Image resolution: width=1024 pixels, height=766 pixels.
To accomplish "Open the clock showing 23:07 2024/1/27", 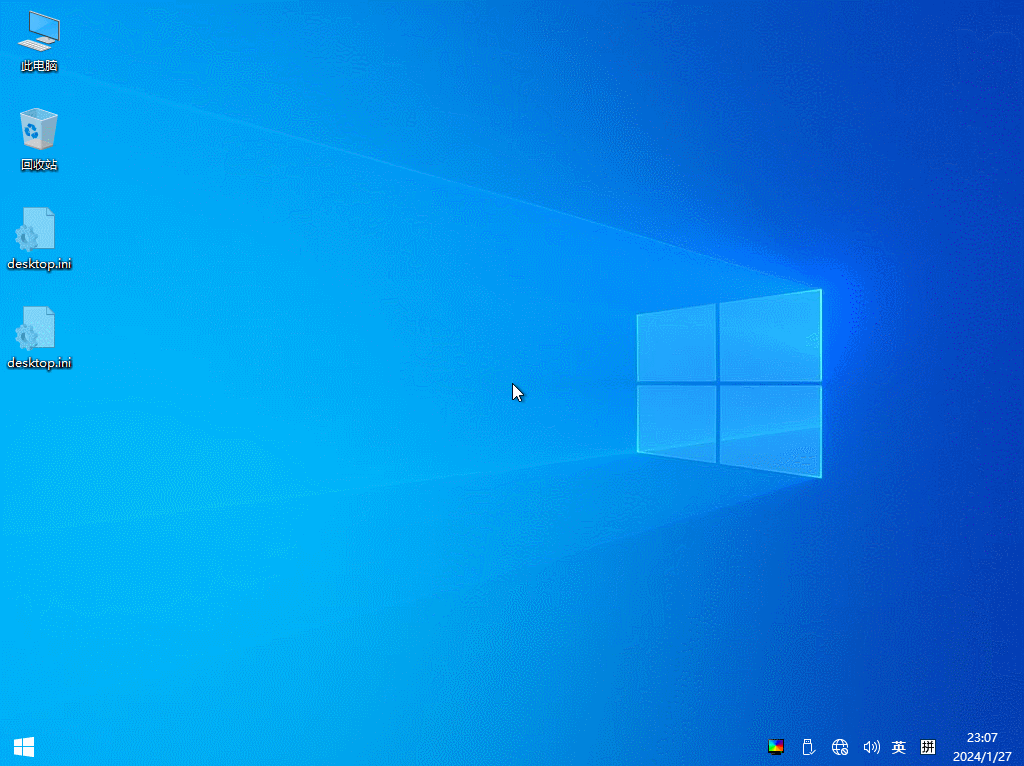I will point(982,747).
